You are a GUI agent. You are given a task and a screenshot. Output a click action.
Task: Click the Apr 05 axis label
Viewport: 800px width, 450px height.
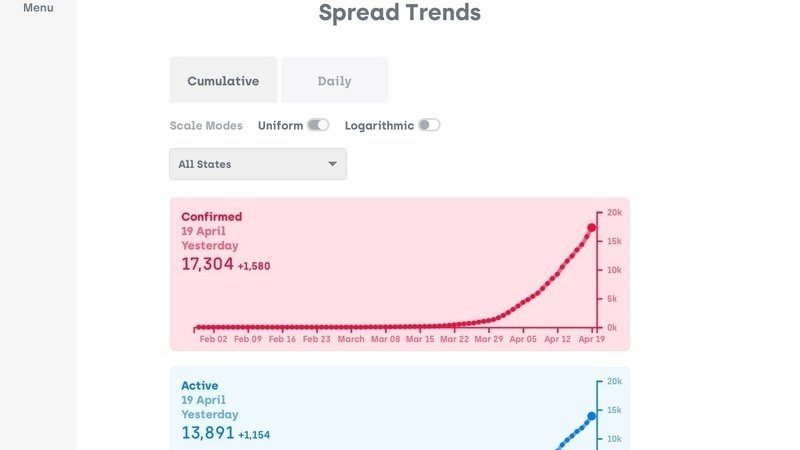pos(523,339)
